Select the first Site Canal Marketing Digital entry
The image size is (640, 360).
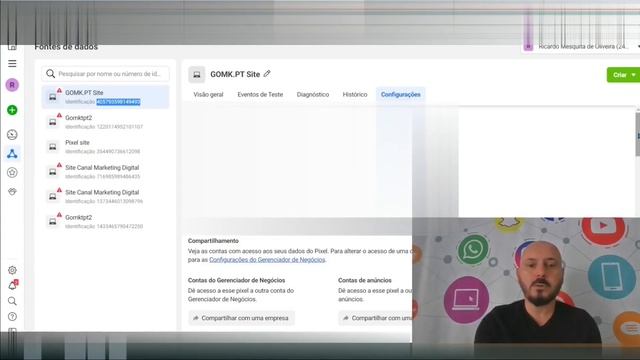click(x=105, y=171)
